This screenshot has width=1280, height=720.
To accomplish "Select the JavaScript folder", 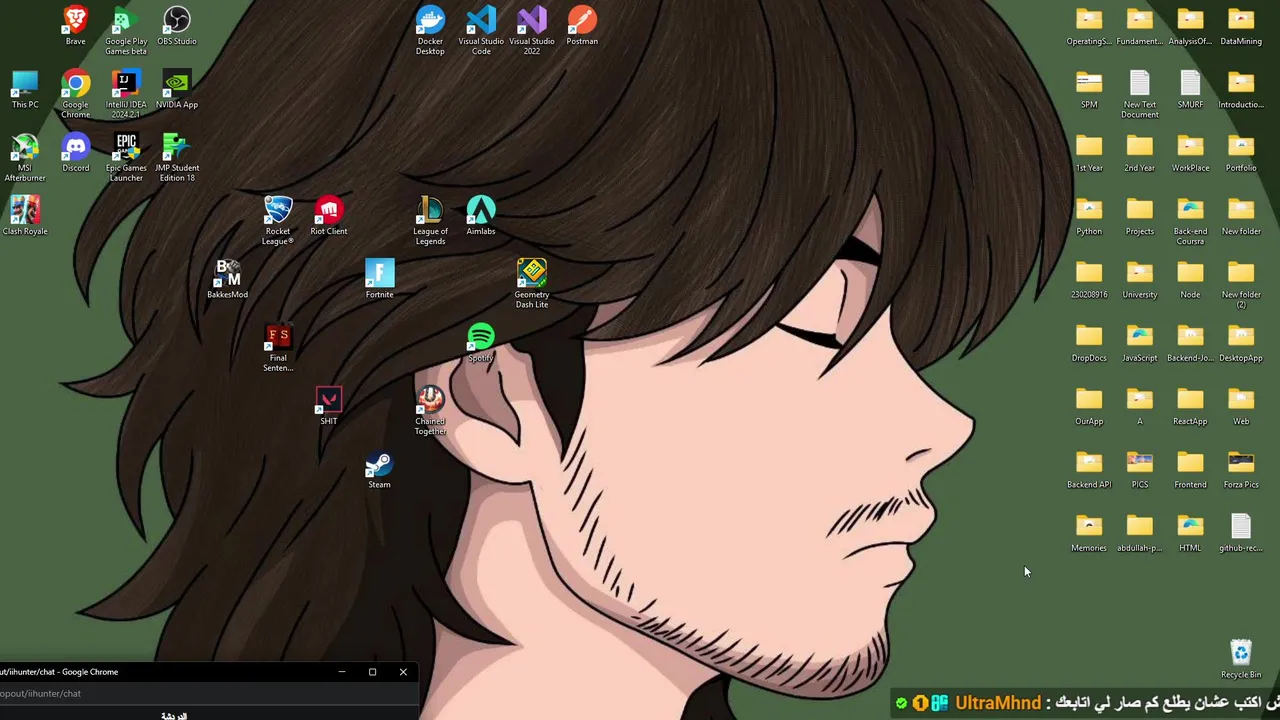I will pyautogui.click(x=1140, y=342).
